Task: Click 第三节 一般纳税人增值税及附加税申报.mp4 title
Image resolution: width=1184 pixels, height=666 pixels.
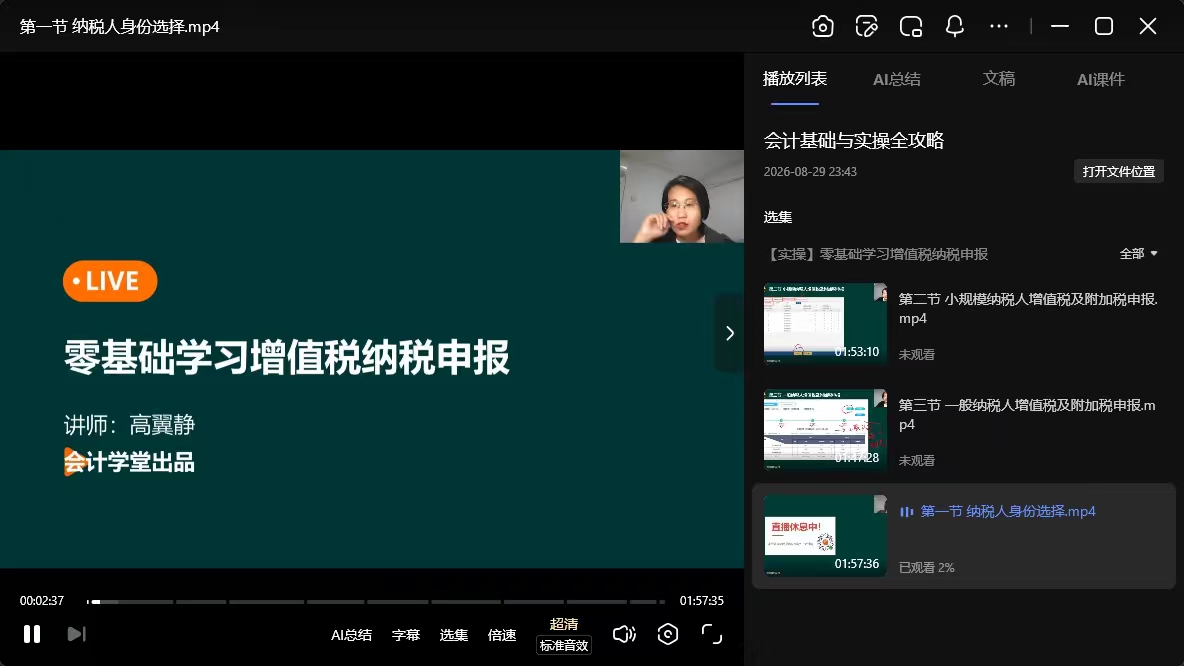Action: (x=1027, y=415)
